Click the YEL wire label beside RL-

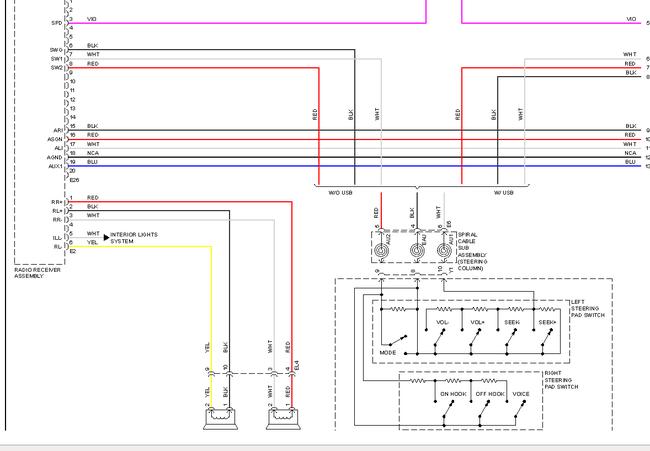coord(92,242)
